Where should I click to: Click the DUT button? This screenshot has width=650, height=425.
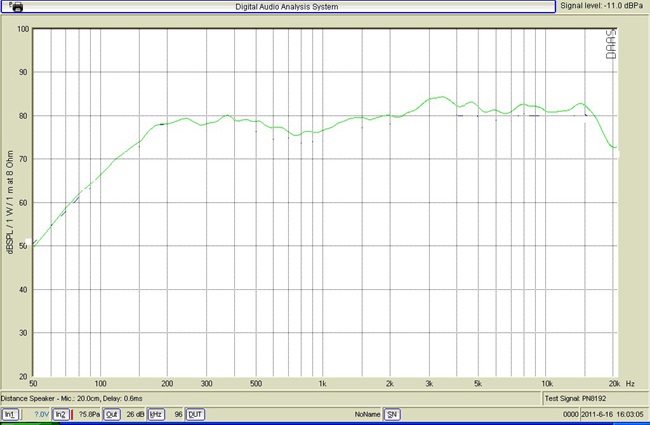195,414
